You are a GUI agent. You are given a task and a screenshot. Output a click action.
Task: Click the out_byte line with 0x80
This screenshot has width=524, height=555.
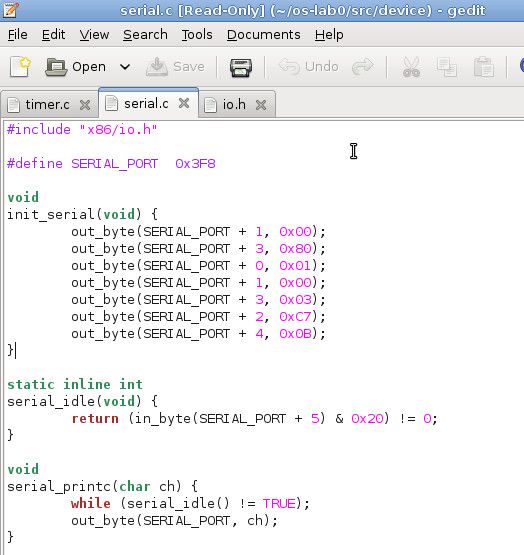point(198,248)
